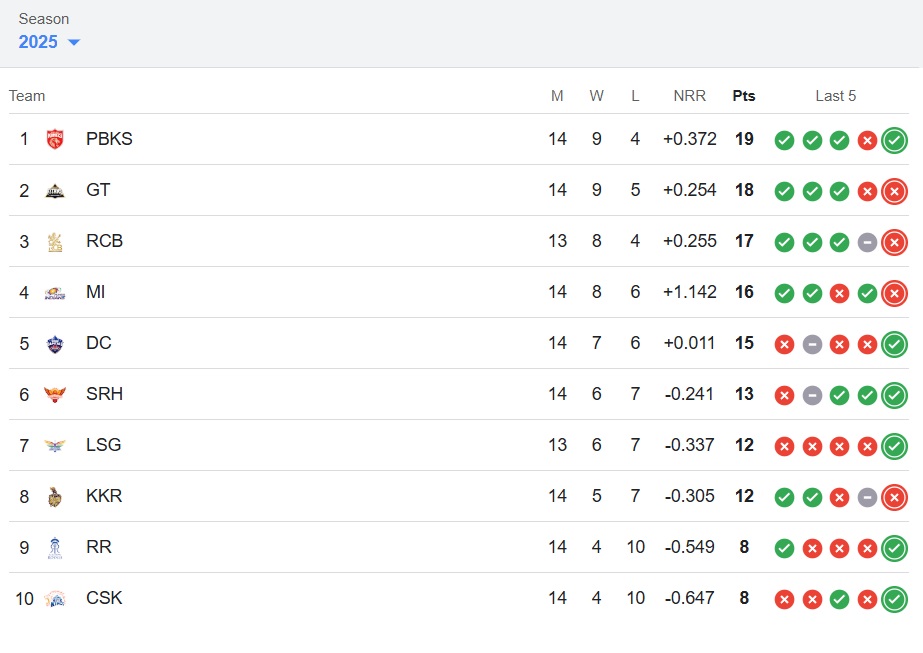Click the PBKS team logo
Viewport: 923px width, 653px height.
[56, 140]
